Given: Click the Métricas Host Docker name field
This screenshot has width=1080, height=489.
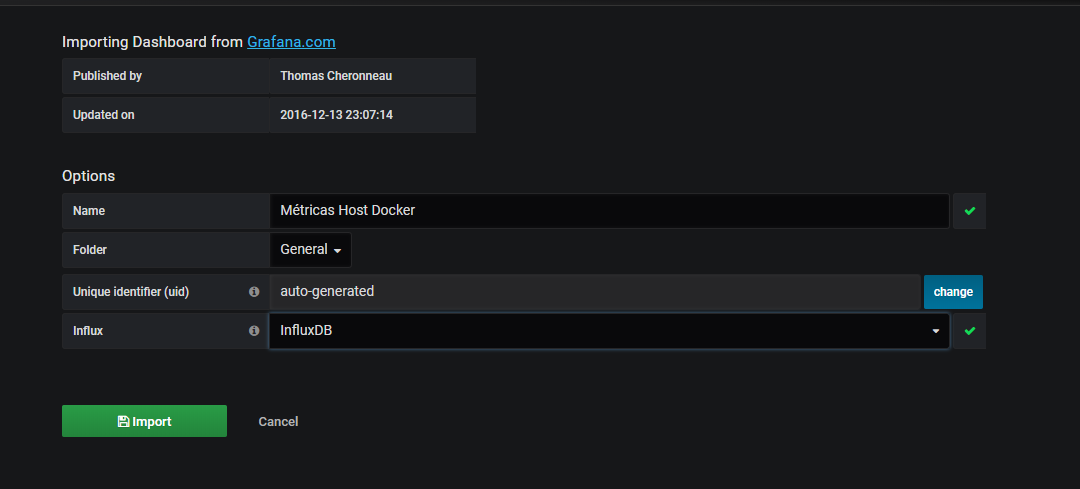Looking at the screenshot, I should tap(610, 211).
